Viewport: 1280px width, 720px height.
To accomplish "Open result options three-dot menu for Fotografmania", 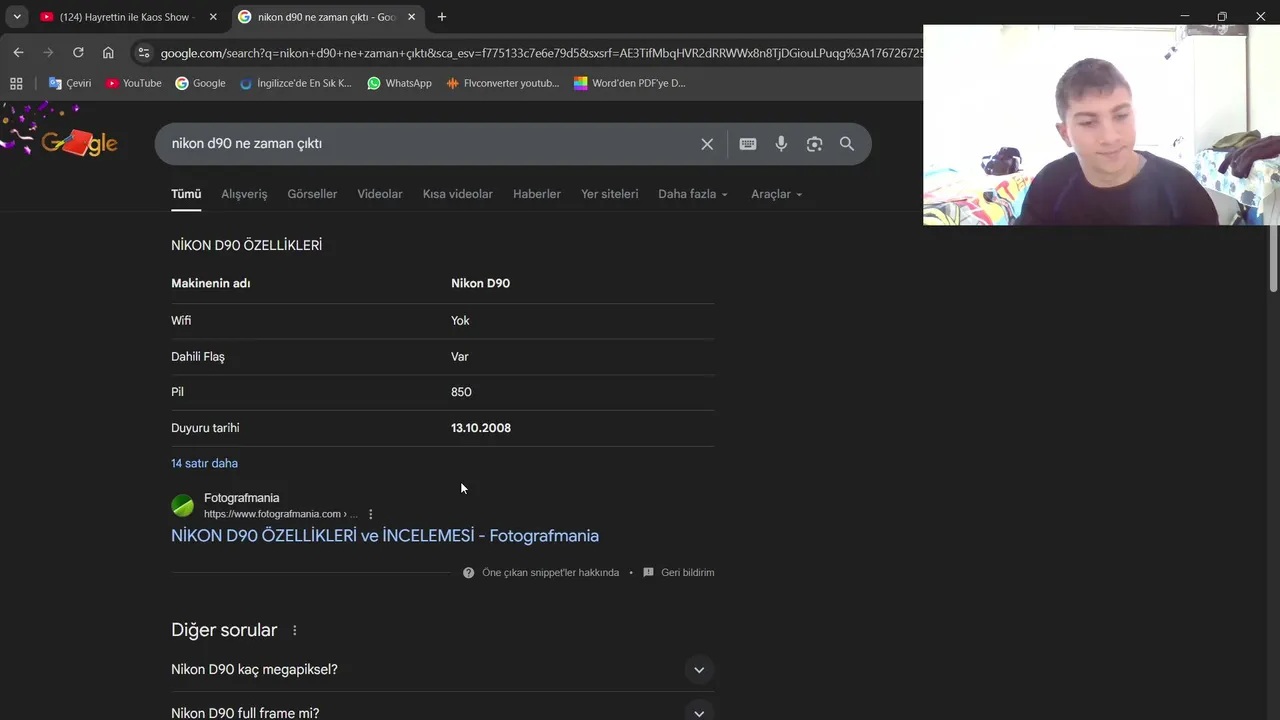I will tap(370, 514).
